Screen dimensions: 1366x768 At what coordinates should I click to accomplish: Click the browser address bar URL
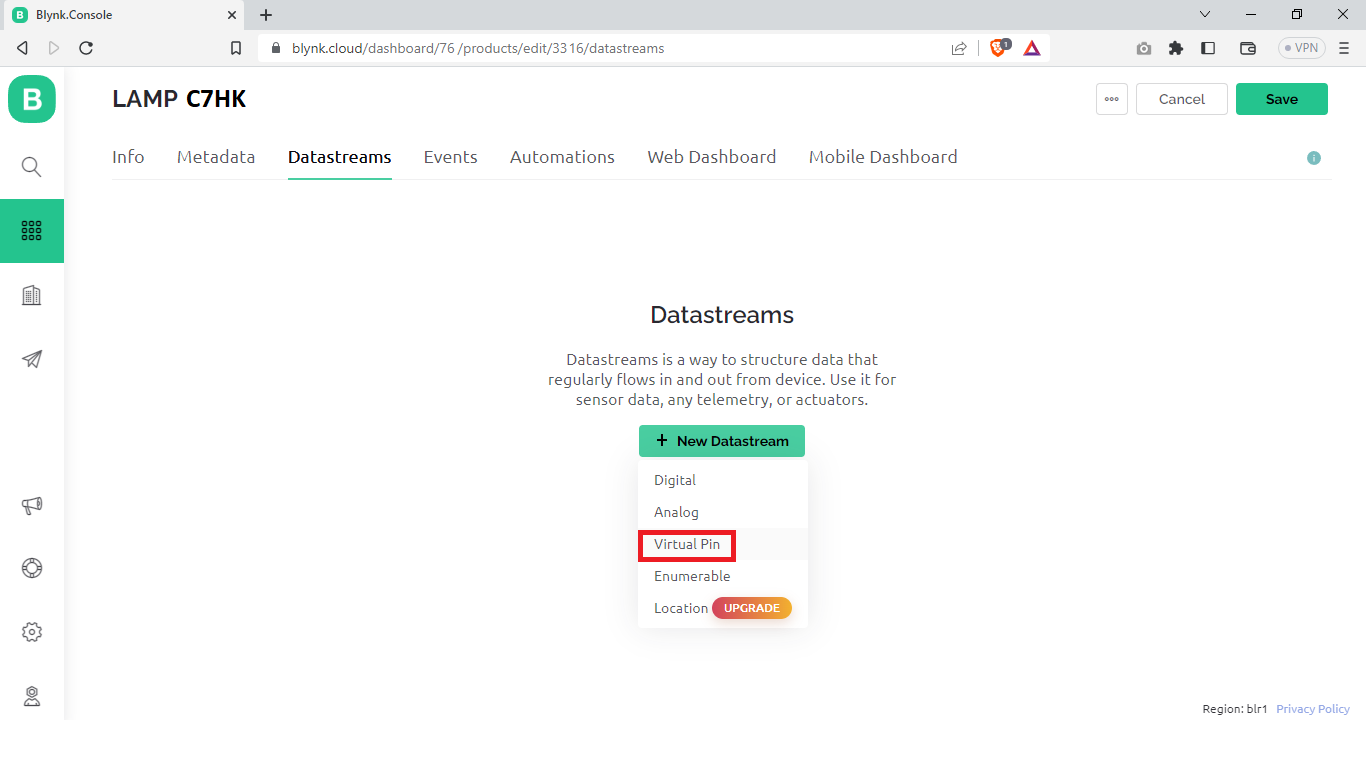[x=478, y=48]
